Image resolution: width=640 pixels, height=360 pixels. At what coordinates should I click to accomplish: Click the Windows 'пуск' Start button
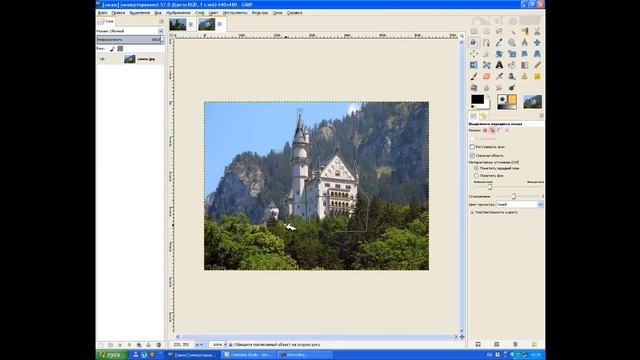tap(112, 355)
